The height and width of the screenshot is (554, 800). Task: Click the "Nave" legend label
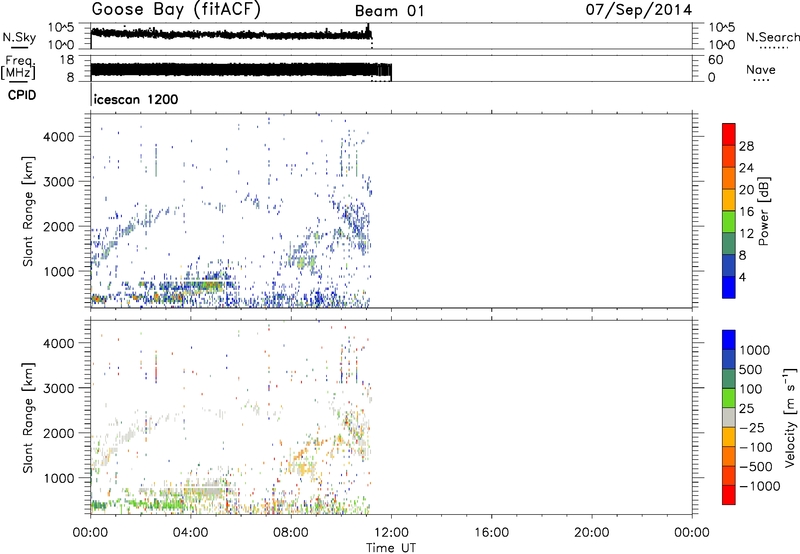(x=761, y=69)
